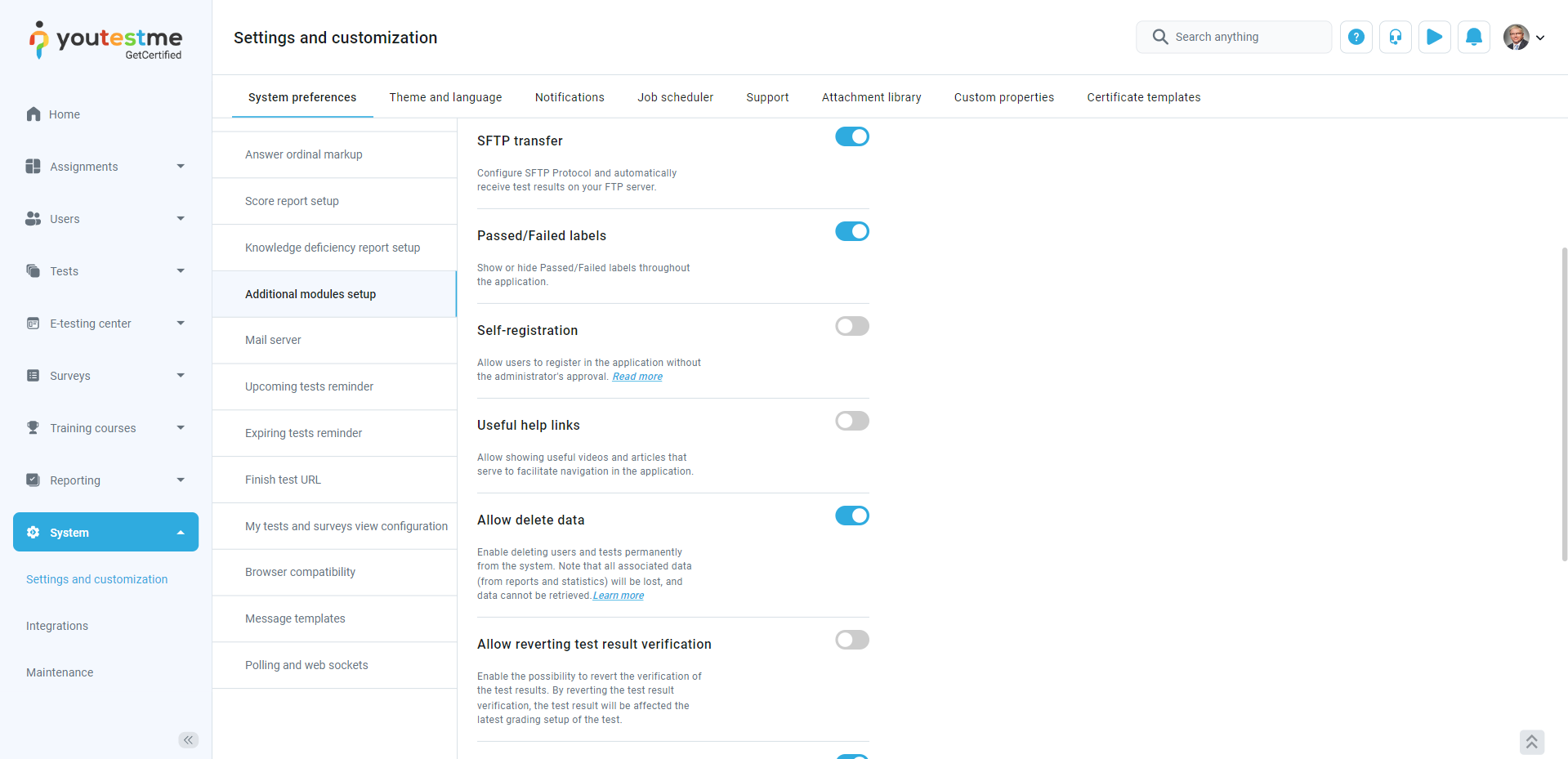Click the Read more link under Self-registration
Image resolution: width=1568 pixels, height=759 pixels.
[637, 377]
